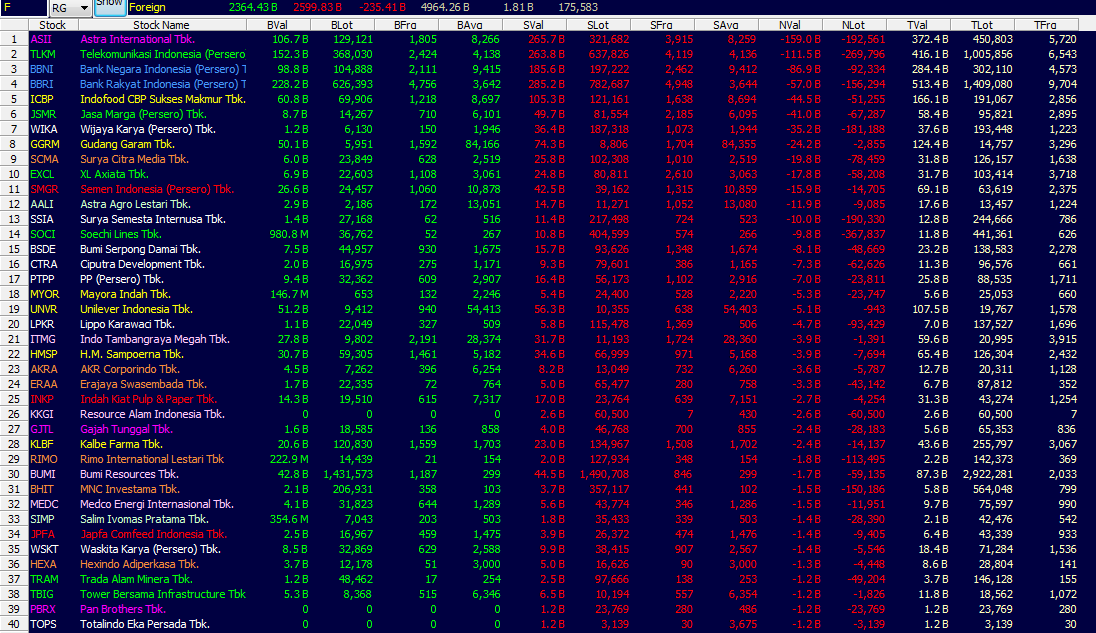The height and width of the screenshot is (633, 1096).
Task: Click the input field containing F
Action: coord(23,8)
